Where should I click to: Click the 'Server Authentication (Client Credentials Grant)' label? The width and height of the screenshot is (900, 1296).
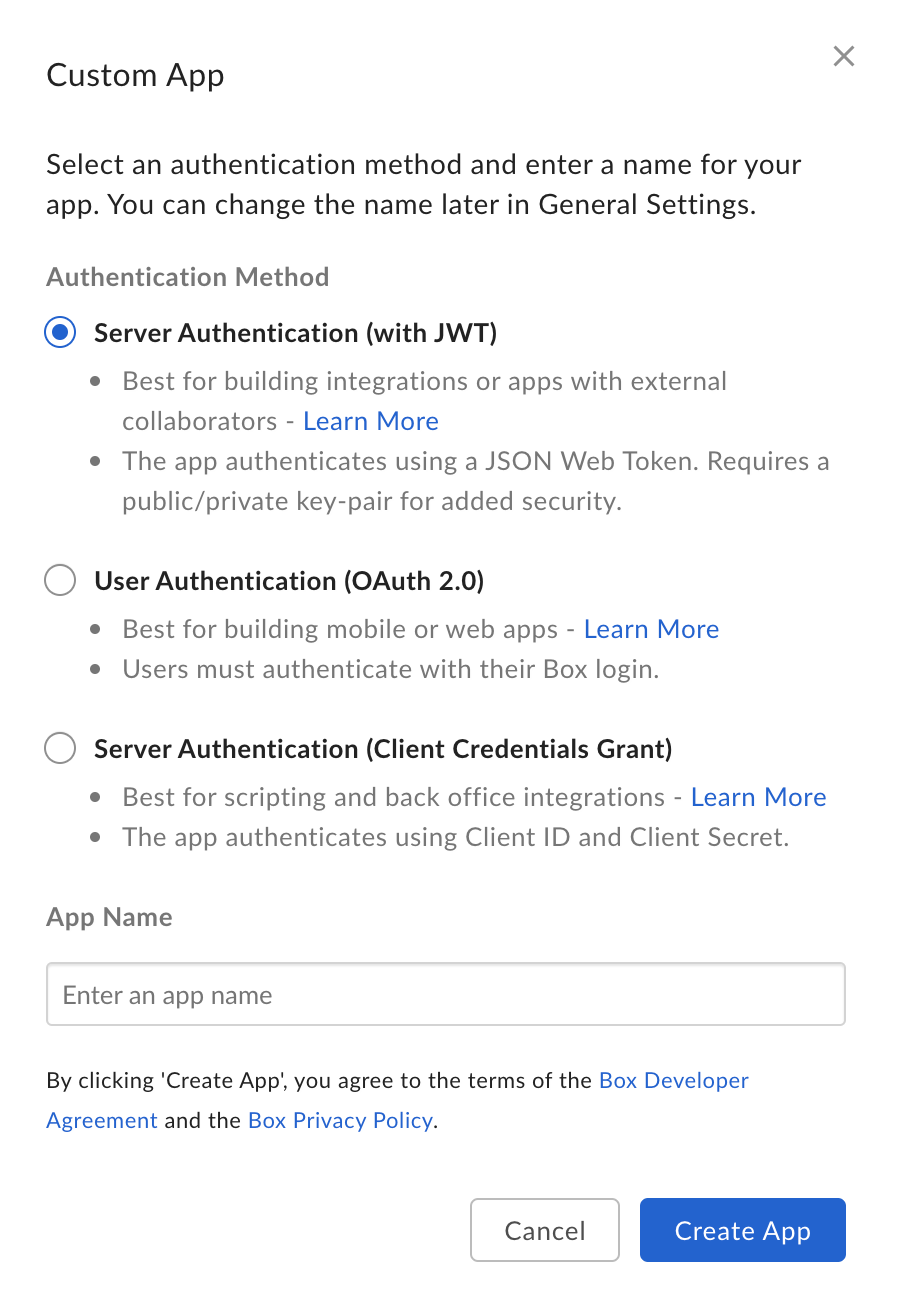[383, 748]
